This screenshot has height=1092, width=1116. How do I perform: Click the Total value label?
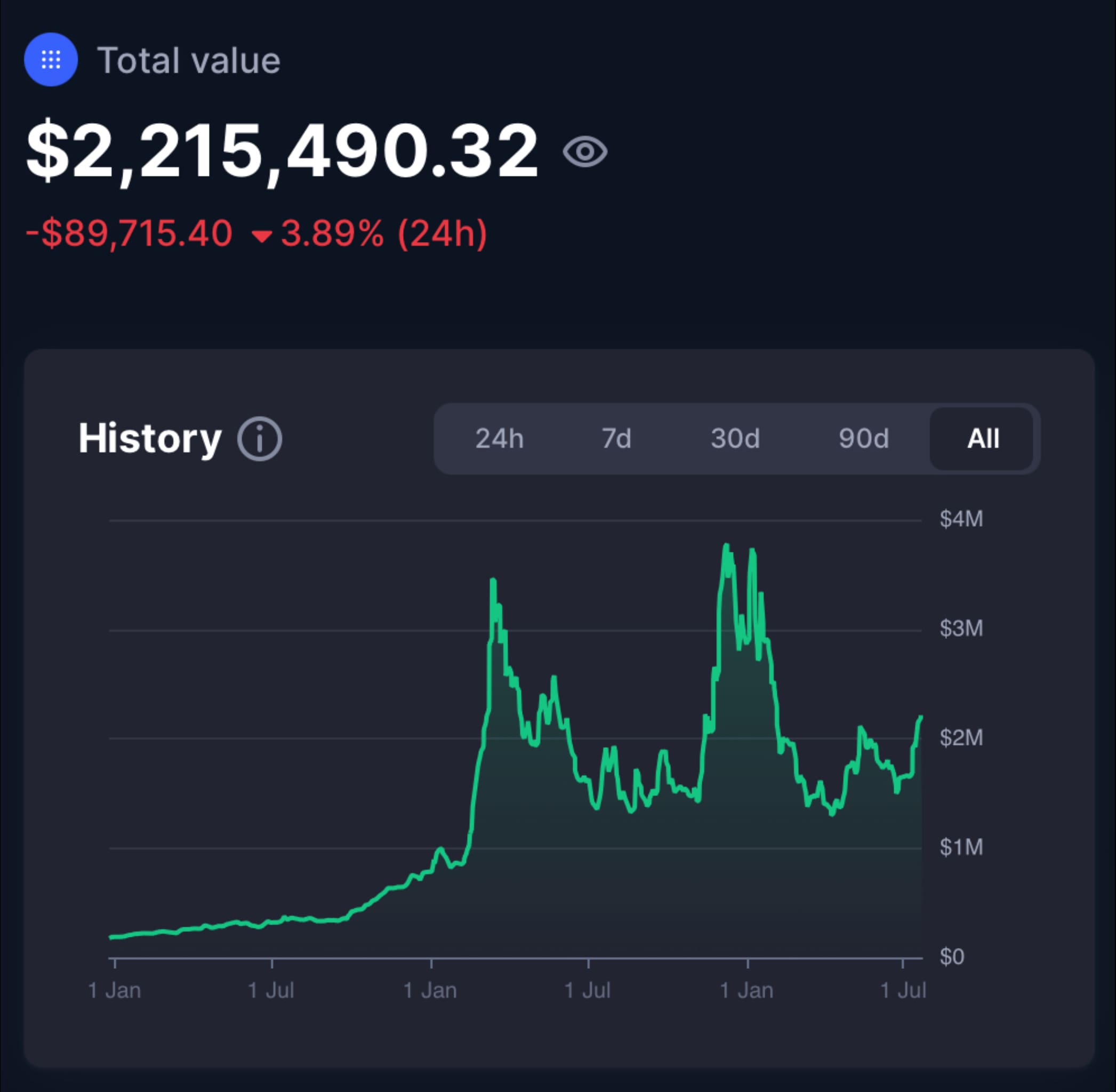click(189, 60)
